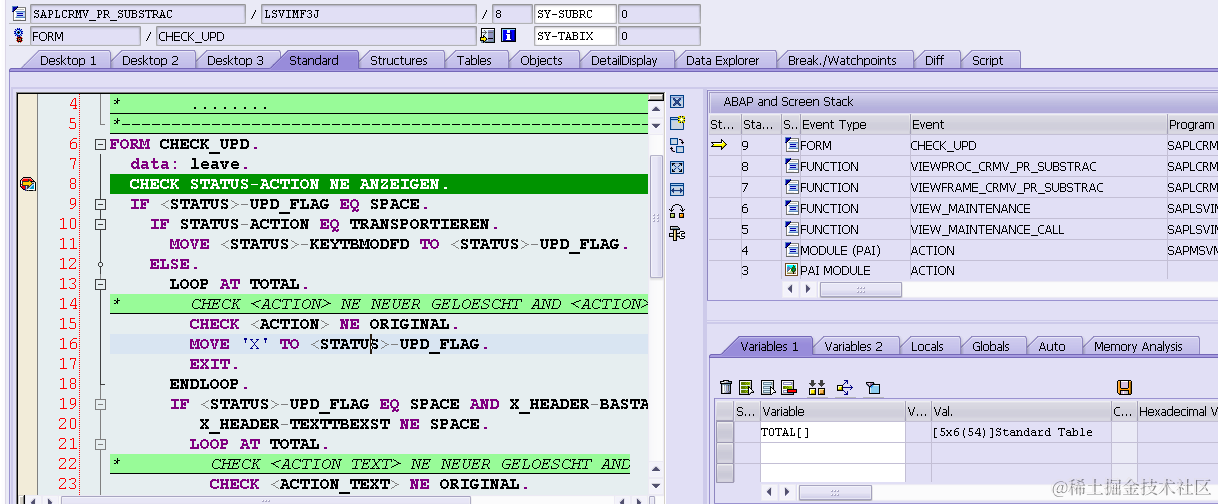Open the Break./Watchpoints tab
The image size is (1218, 504).
842,60
